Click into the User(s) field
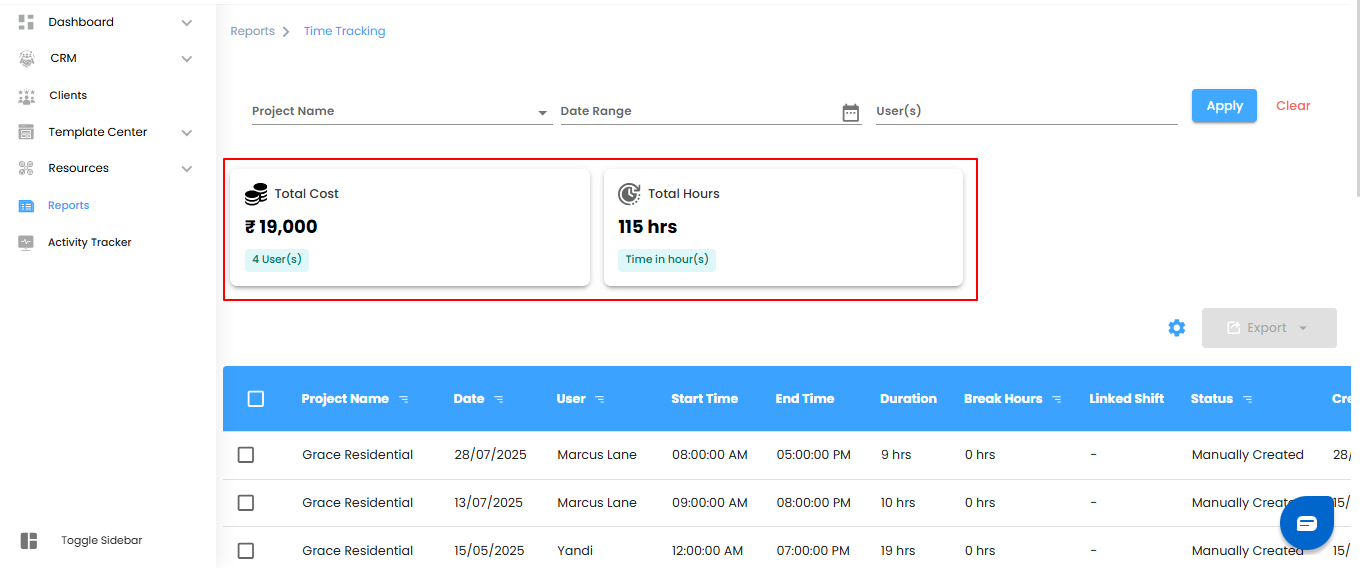 tap(1026, 112)
